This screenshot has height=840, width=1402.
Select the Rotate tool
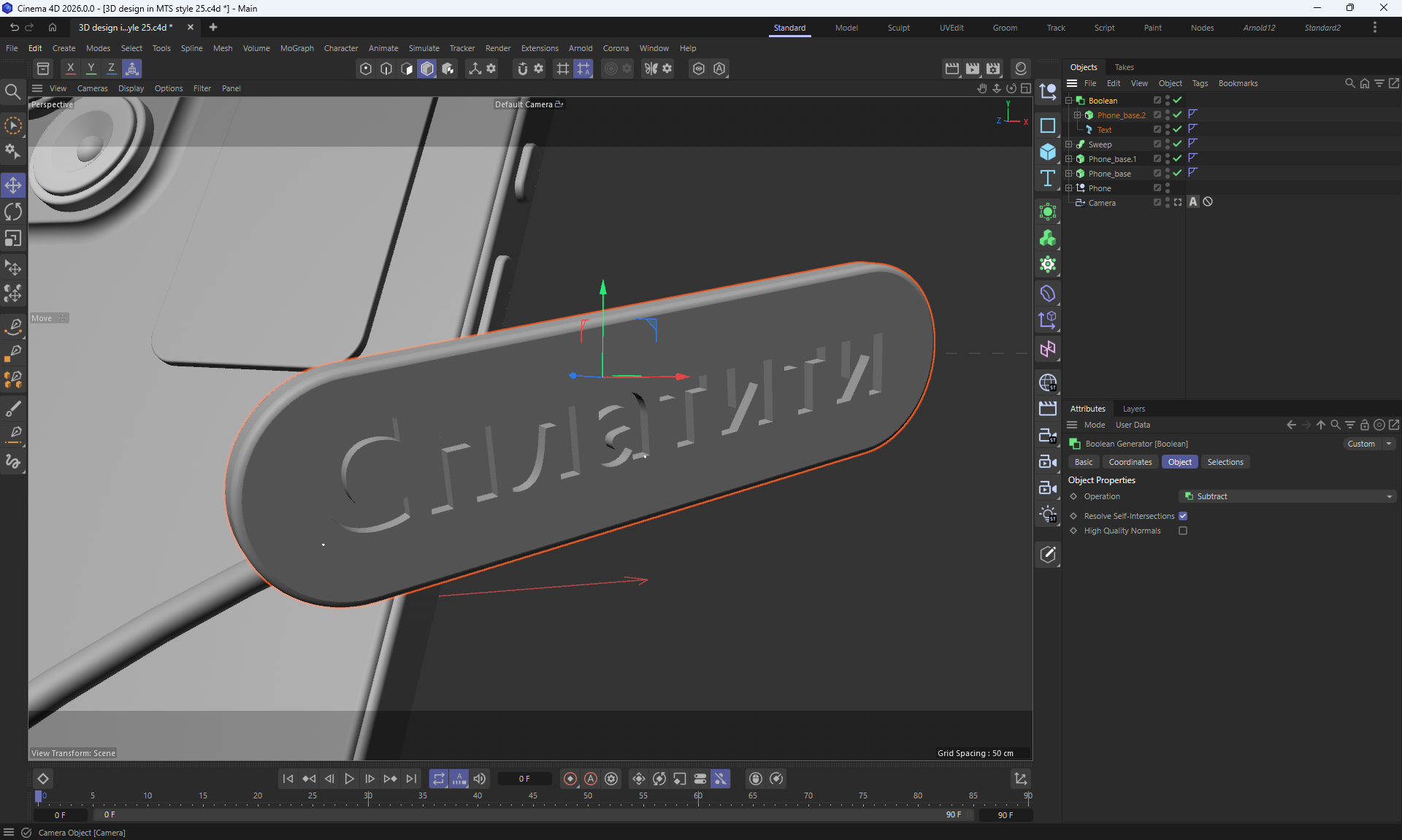click(13, 212)
